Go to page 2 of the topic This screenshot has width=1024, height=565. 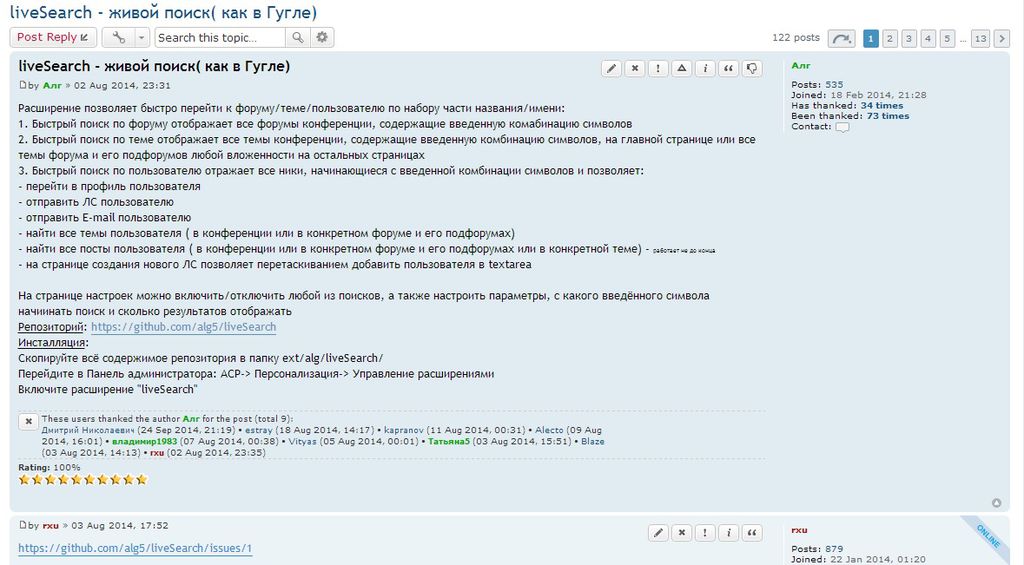click(890, 38)
